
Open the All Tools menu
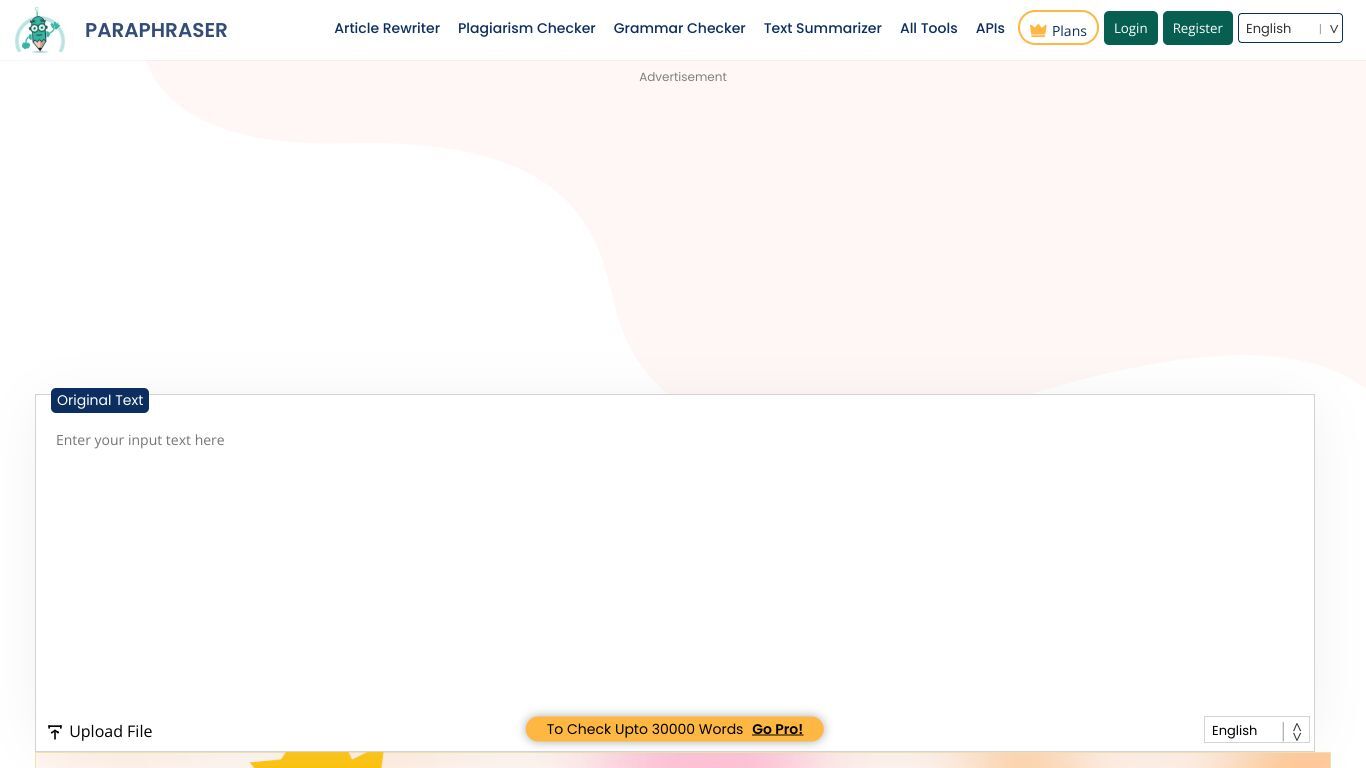928,28
